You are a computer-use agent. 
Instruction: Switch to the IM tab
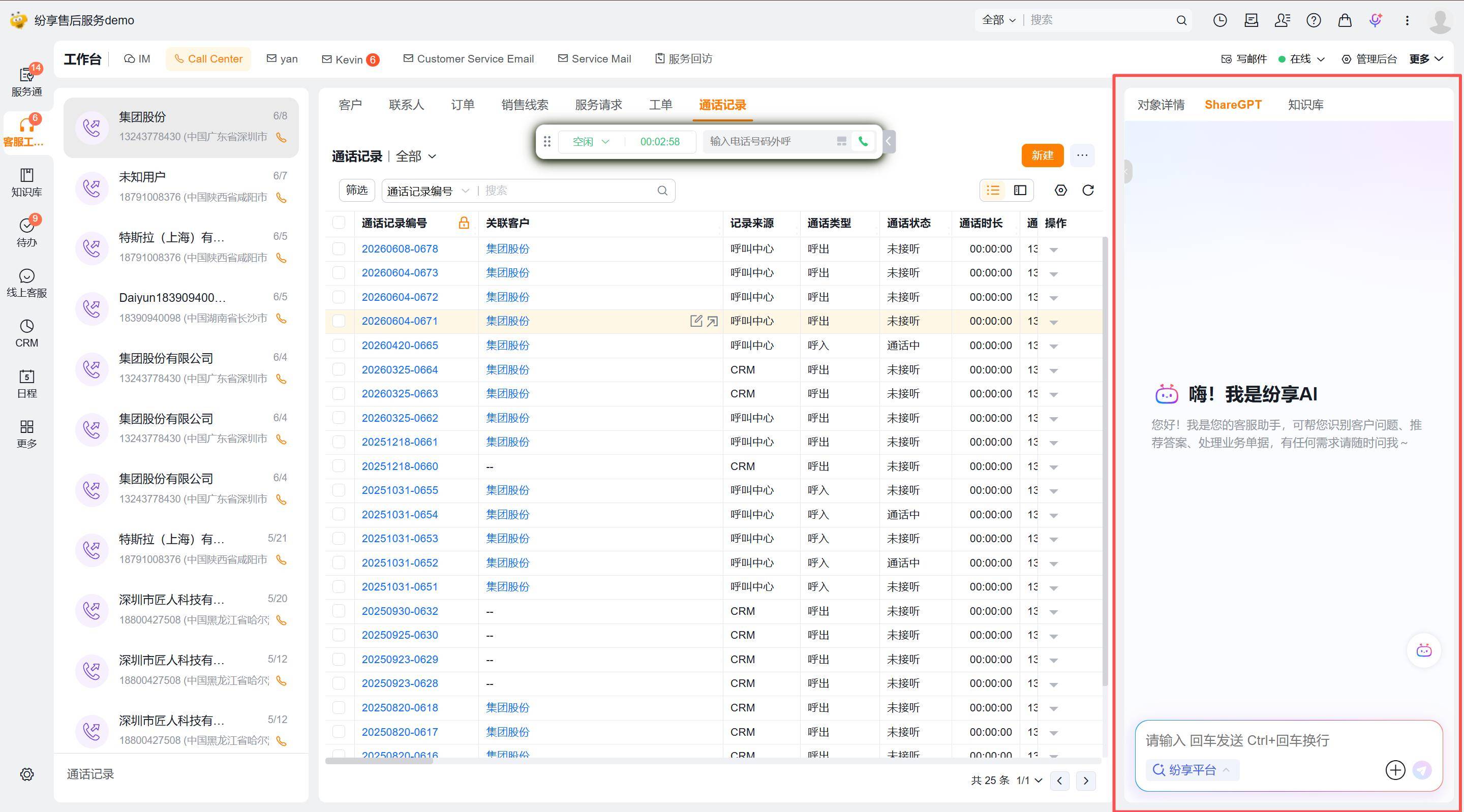tap(137, 59)
